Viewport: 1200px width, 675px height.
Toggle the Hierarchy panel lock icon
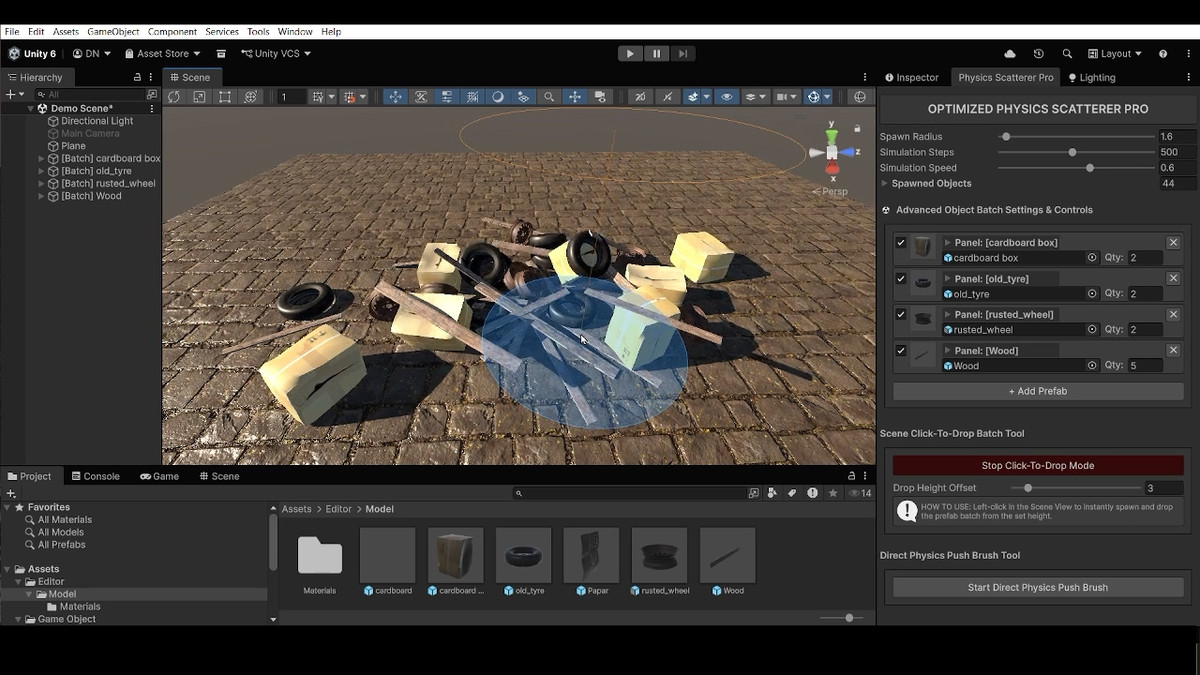tap(137, 77)
